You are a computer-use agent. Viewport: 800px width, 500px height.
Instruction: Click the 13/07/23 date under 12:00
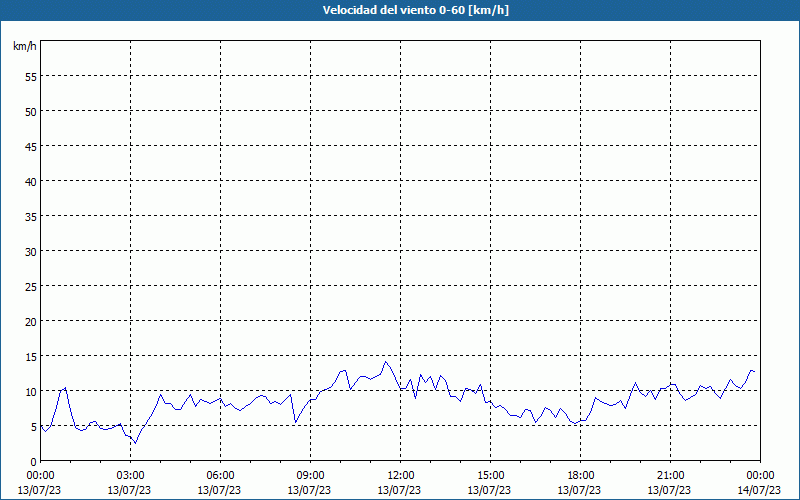pyautogui.click(x=399, y=490)
